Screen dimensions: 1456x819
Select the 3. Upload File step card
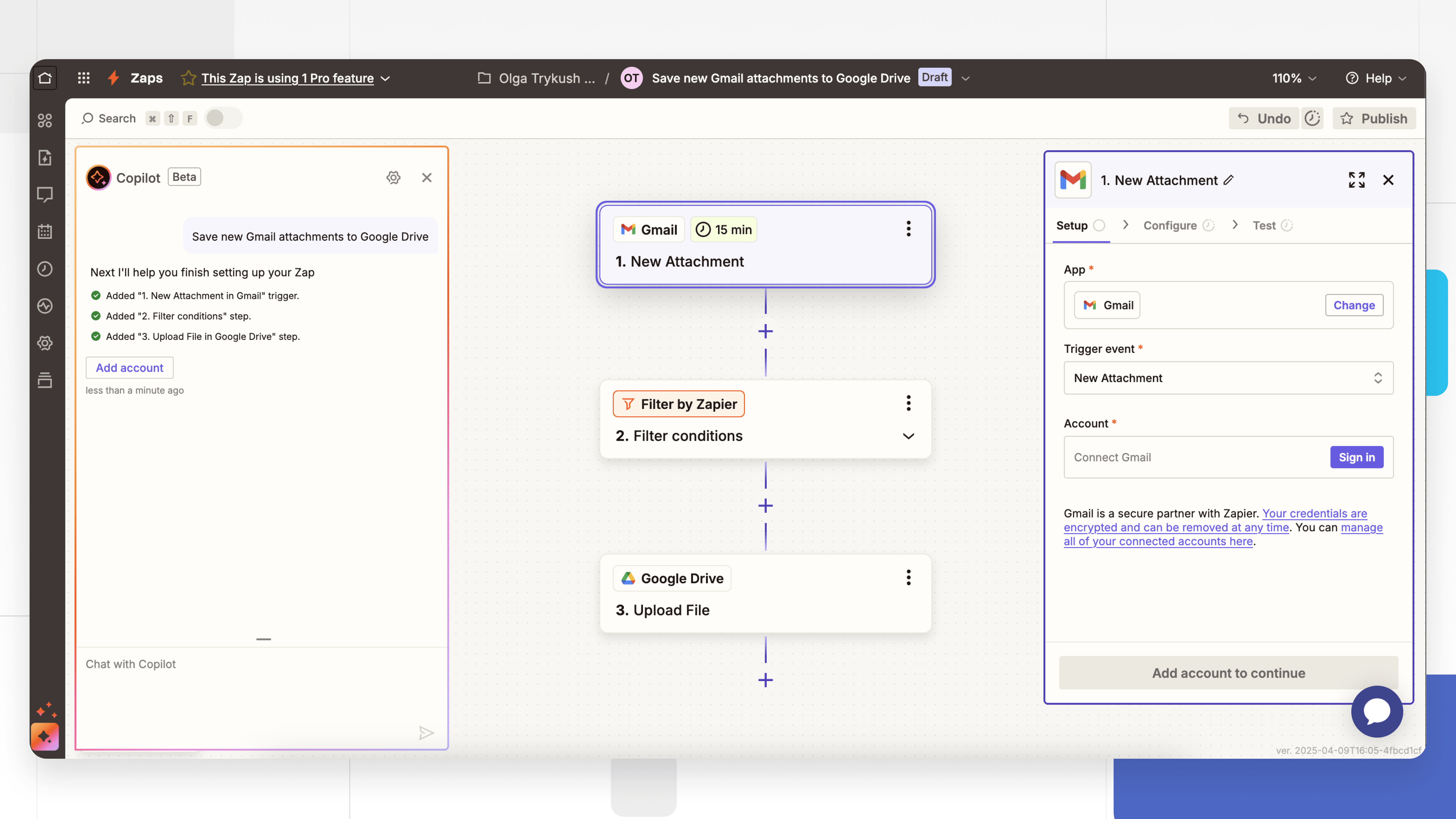(765, 593)
